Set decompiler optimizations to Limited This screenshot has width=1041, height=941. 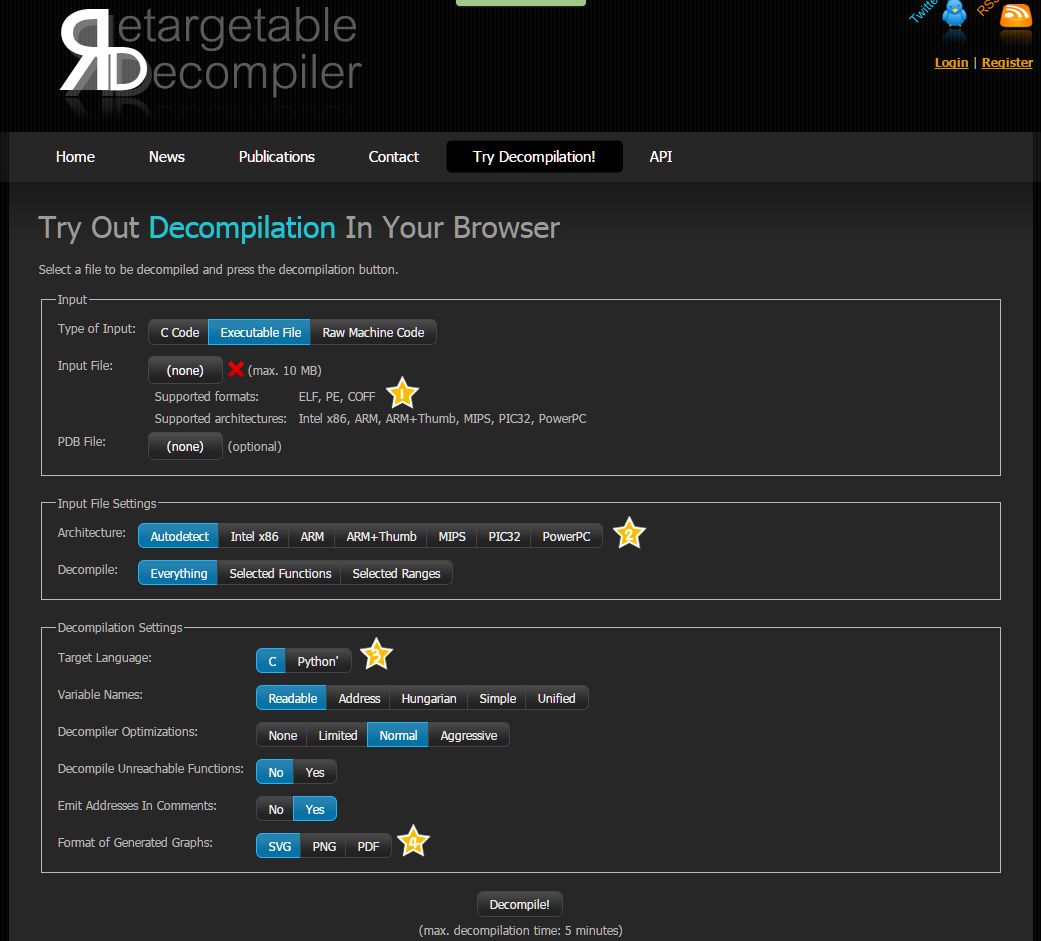click(x=337, y=735)
